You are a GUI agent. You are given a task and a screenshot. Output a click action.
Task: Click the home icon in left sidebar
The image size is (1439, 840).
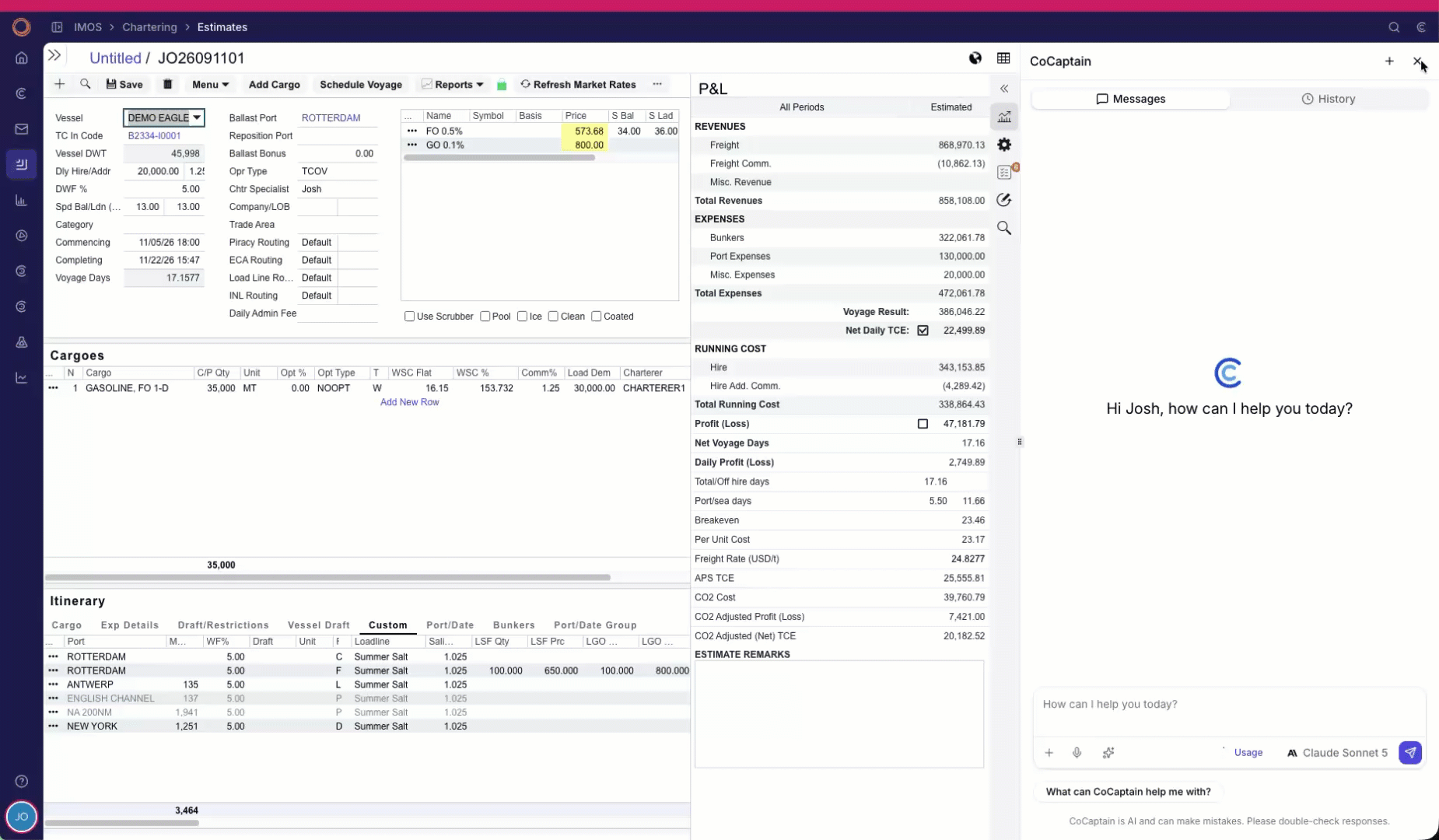coord(22,58)
